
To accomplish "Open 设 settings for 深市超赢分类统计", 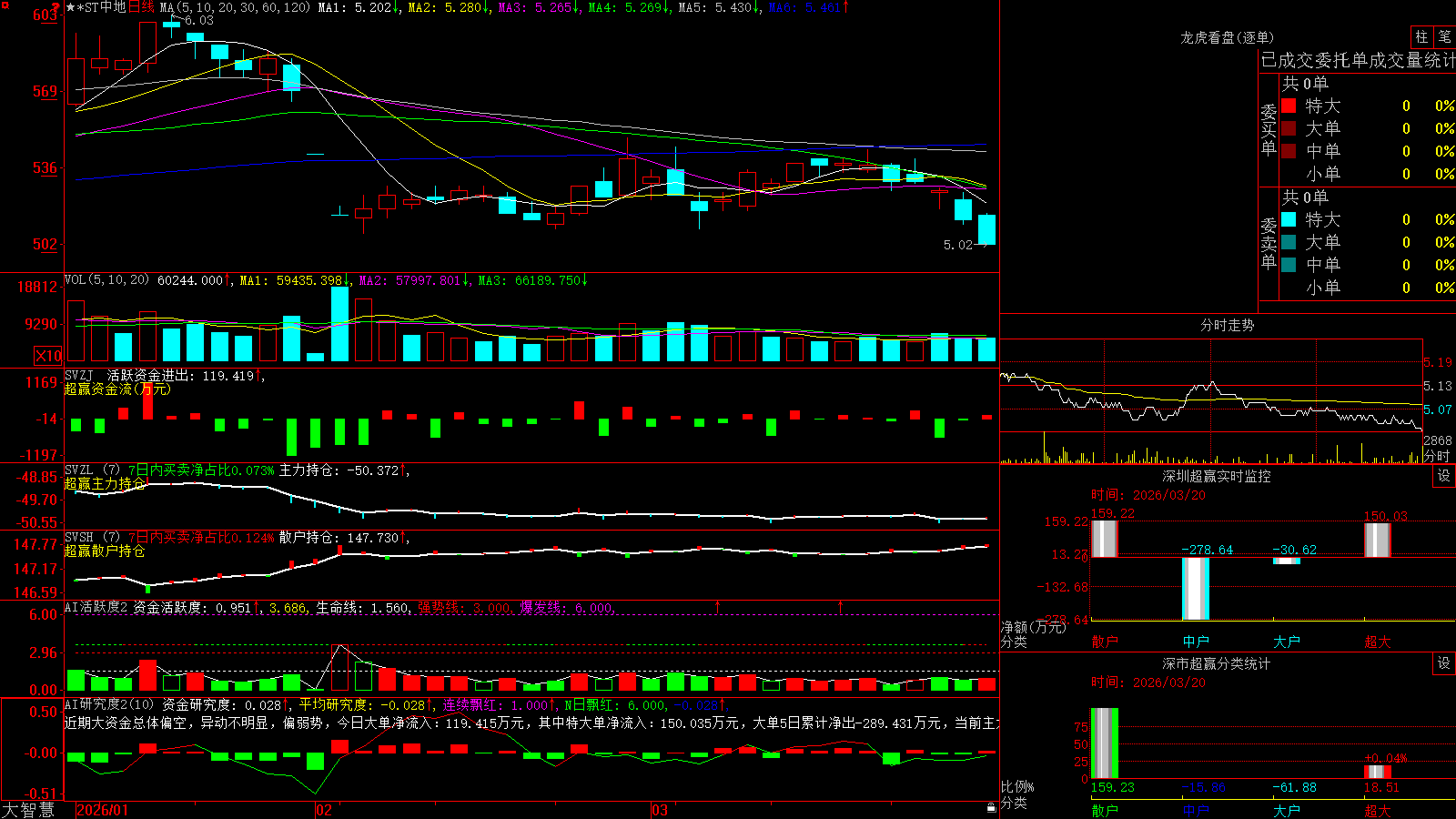I will (x=1444, y=663).
